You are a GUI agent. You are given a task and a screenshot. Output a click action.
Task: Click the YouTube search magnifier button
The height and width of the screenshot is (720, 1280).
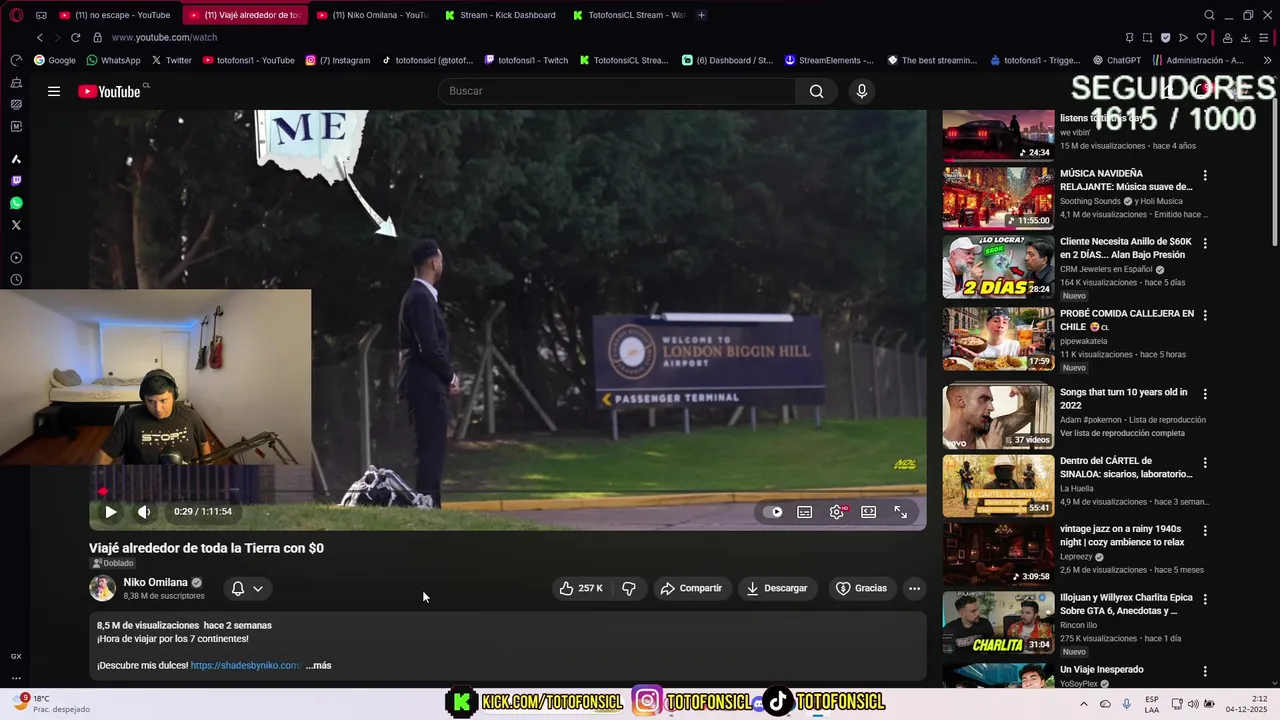[817, 91]
